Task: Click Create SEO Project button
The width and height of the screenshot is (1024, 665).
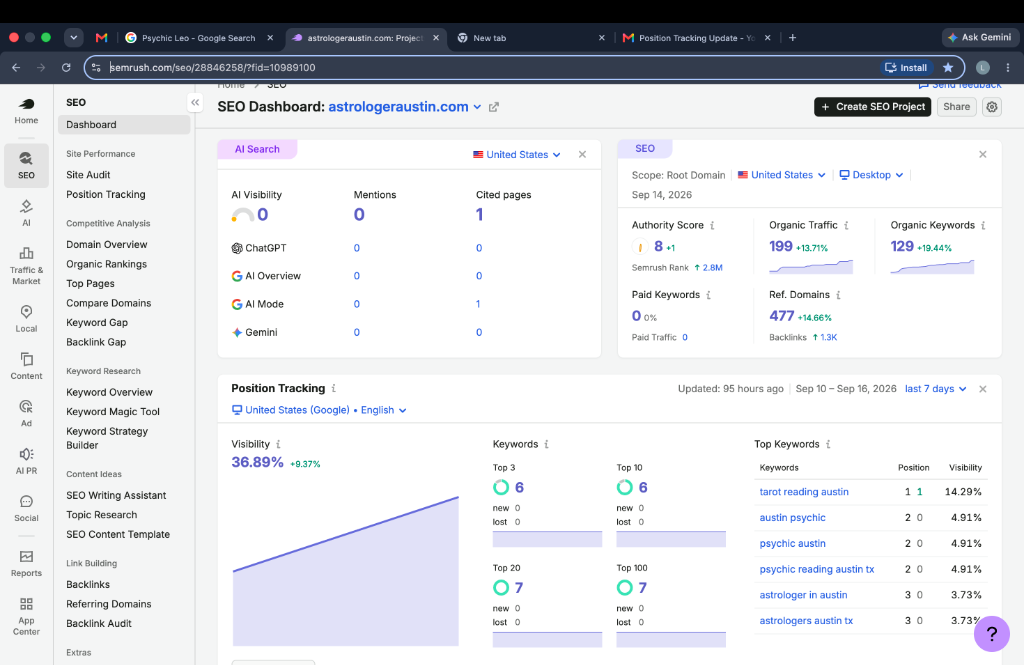Action: (872, 106)
